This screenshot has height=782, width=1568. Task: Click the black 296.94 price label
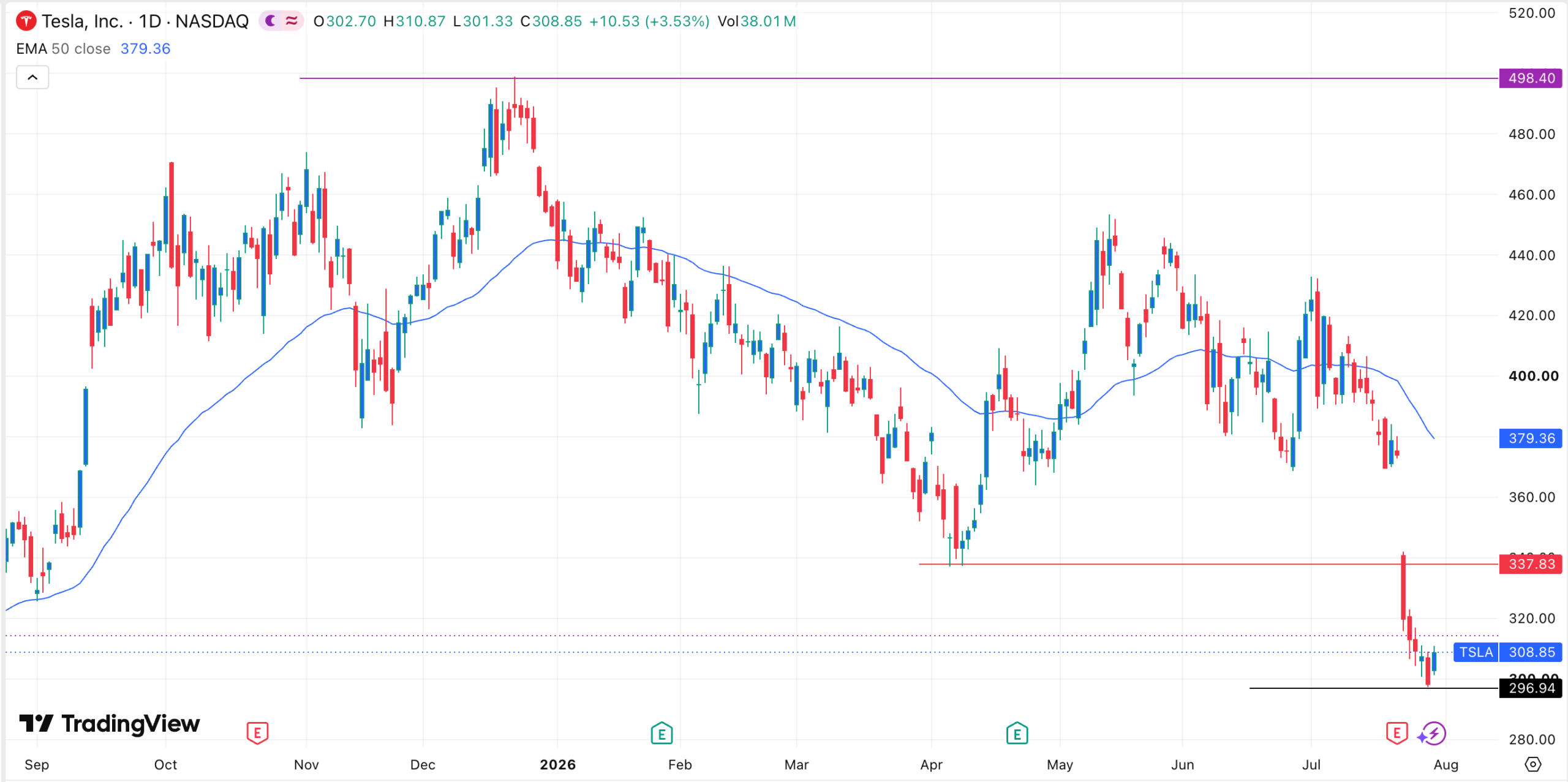1531,688
